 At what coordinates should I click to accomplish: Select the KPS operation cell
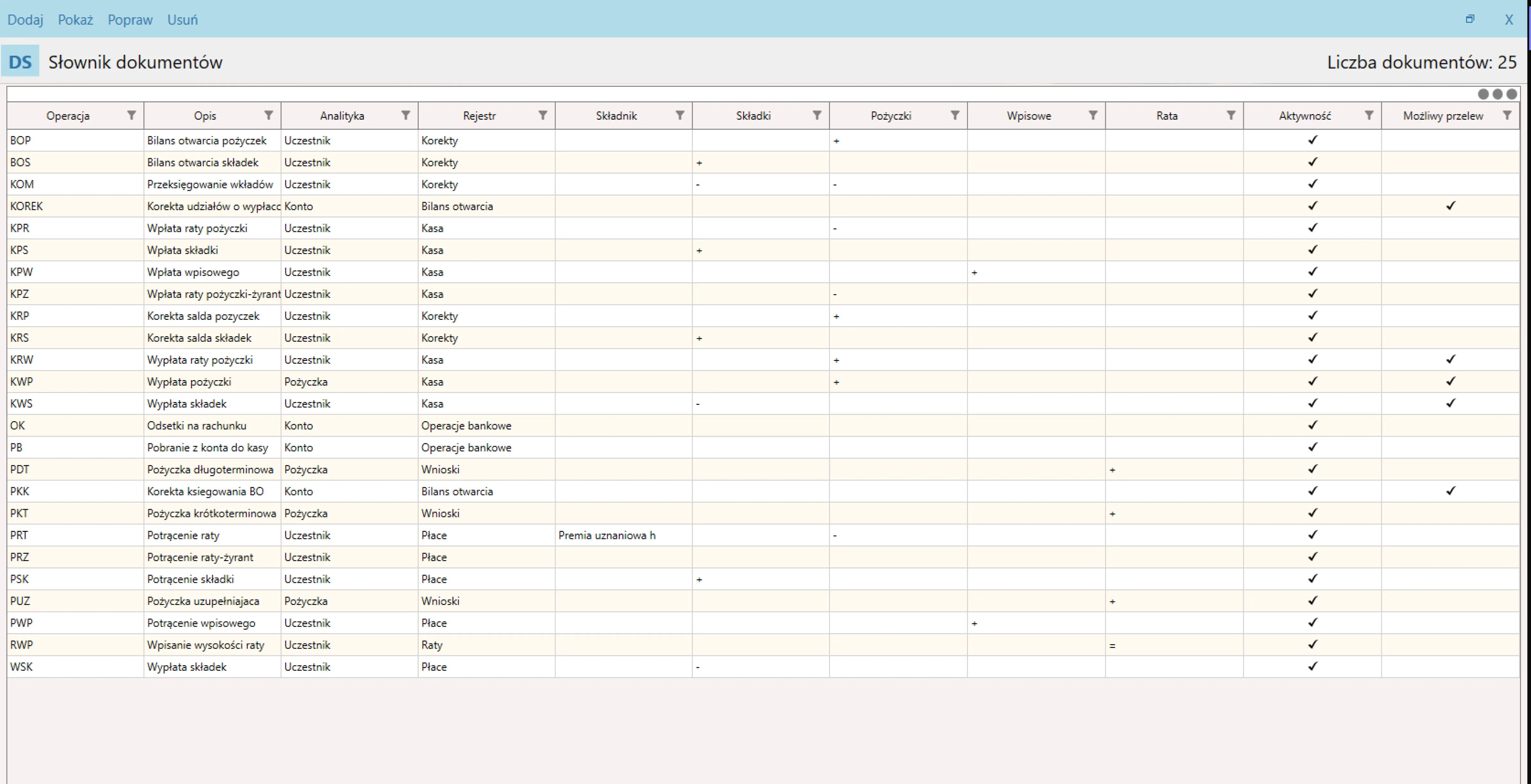[75, 250]
